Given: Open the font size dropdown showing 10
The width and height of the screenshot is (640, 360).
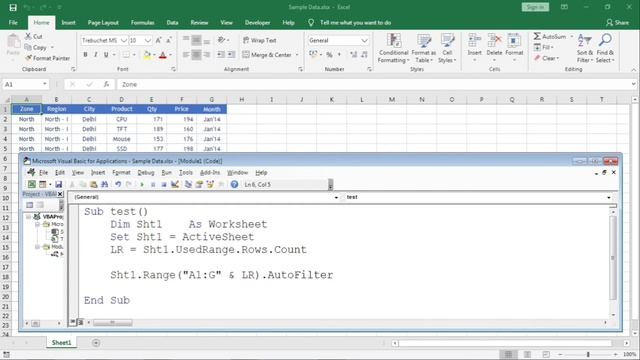Looking at the screenshot, I should (x=148, y=40).
